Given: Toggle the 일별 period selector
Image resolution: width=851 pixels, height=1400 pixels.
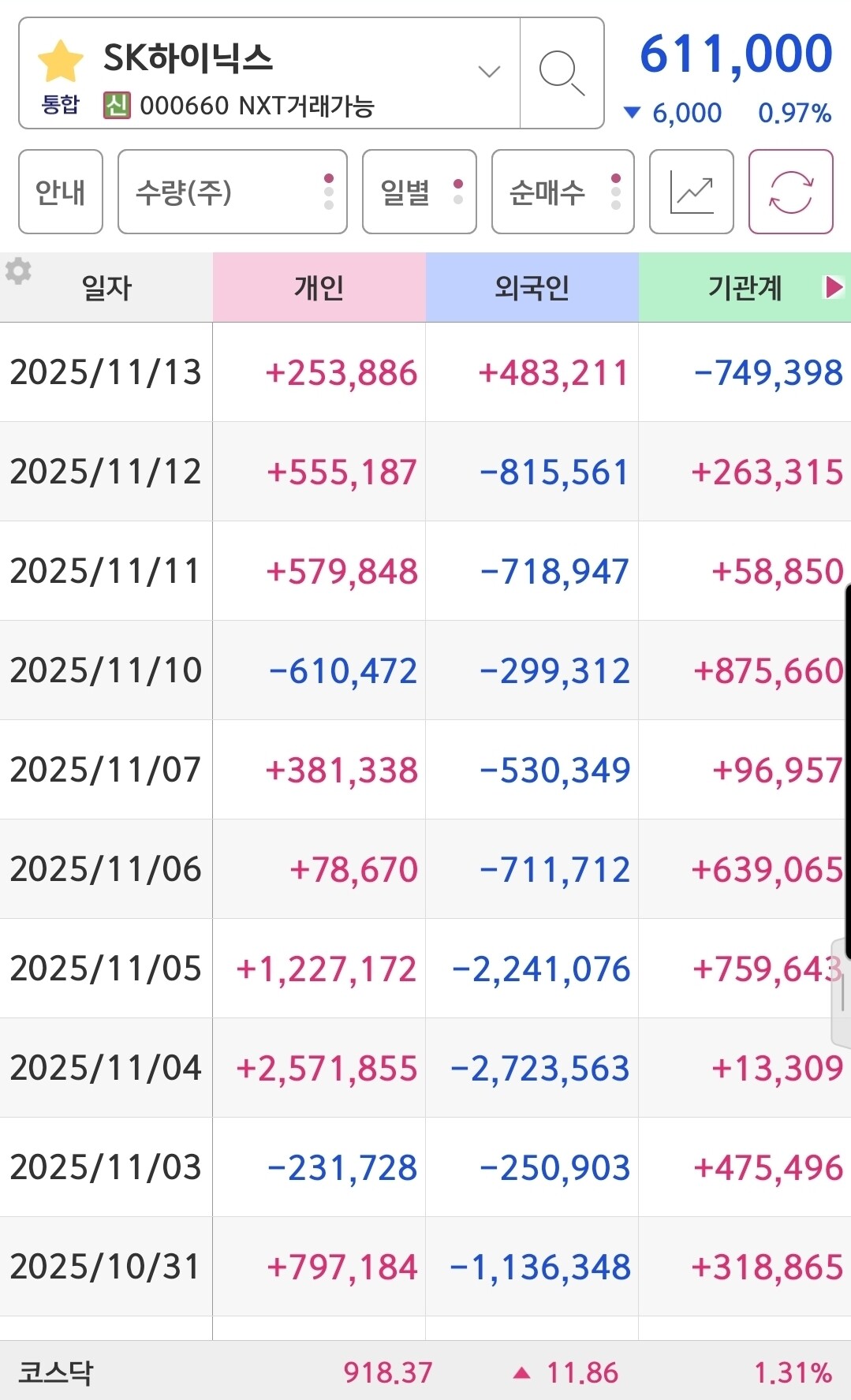Looking at the screenshot, I should coord(419,192).
